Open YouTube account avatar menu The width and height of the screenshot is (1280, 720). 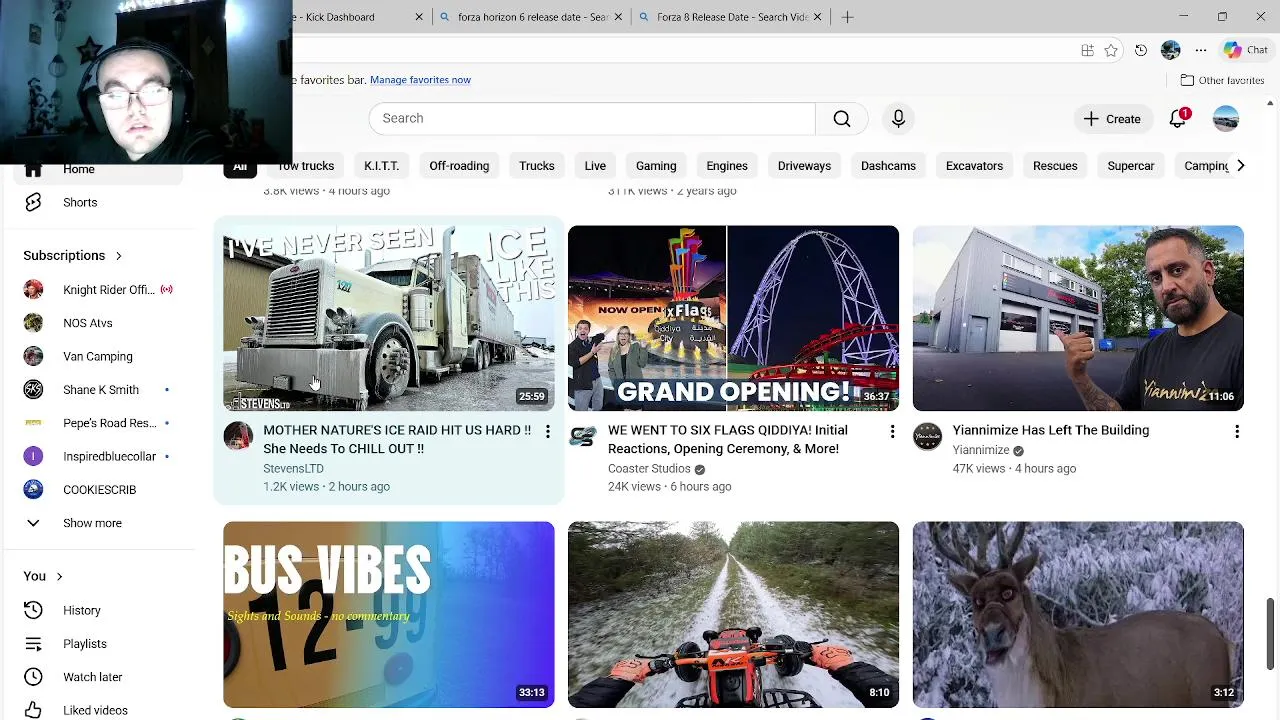tap(1226, 118)
